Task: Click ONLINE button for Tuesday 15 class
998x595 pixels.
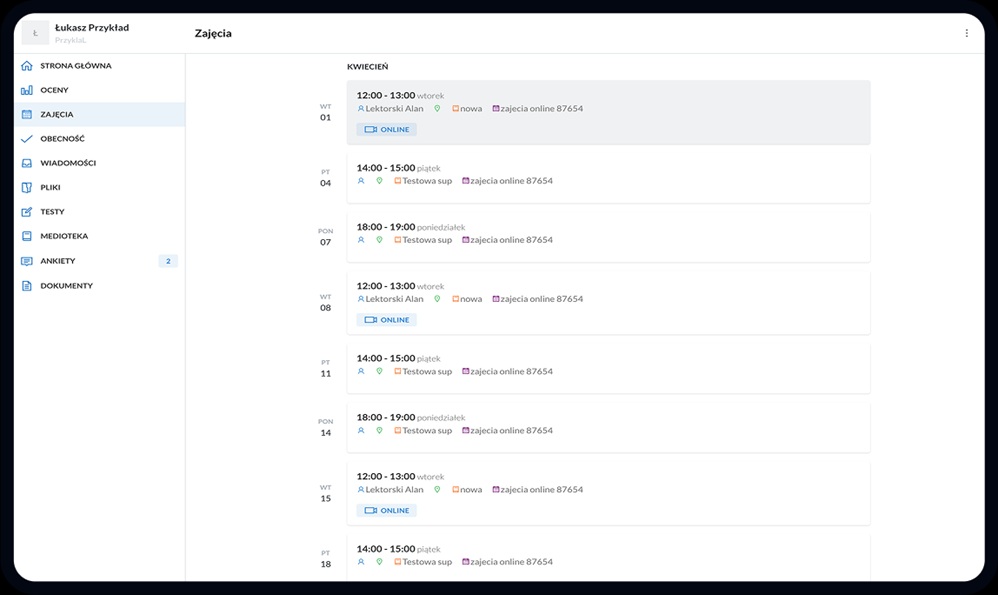Action: coord(387,511)
